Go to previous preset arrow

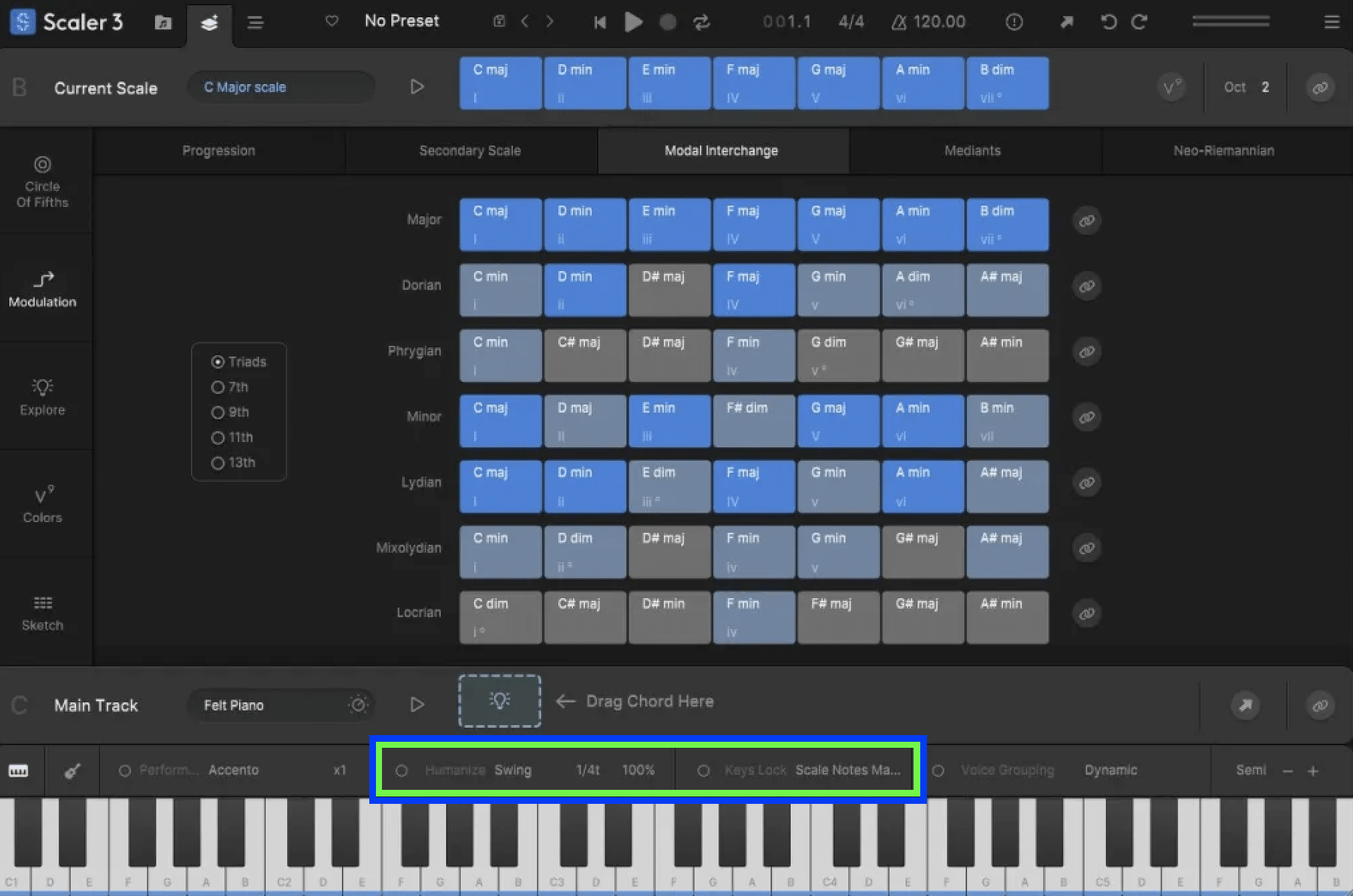click(525, 21)
